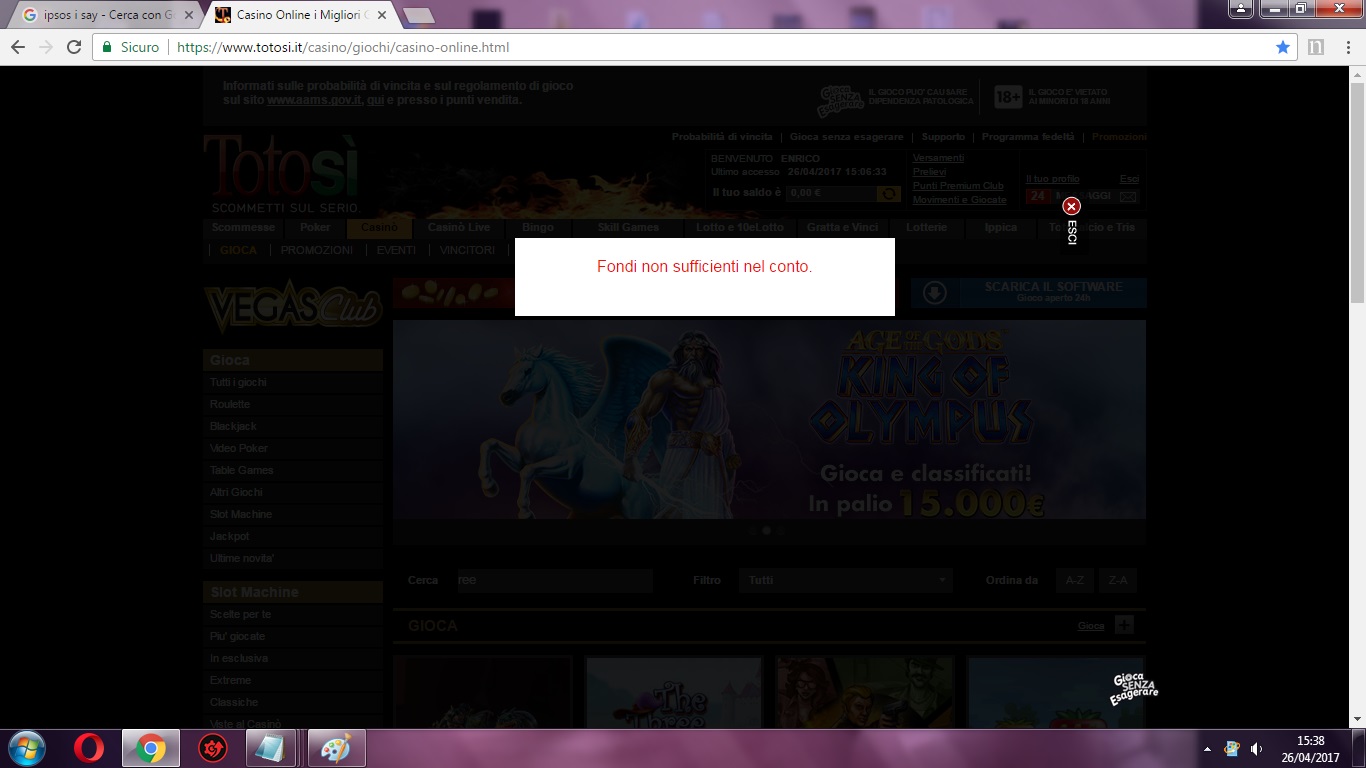Click the Chrome taskbar icon

[151, 748]
